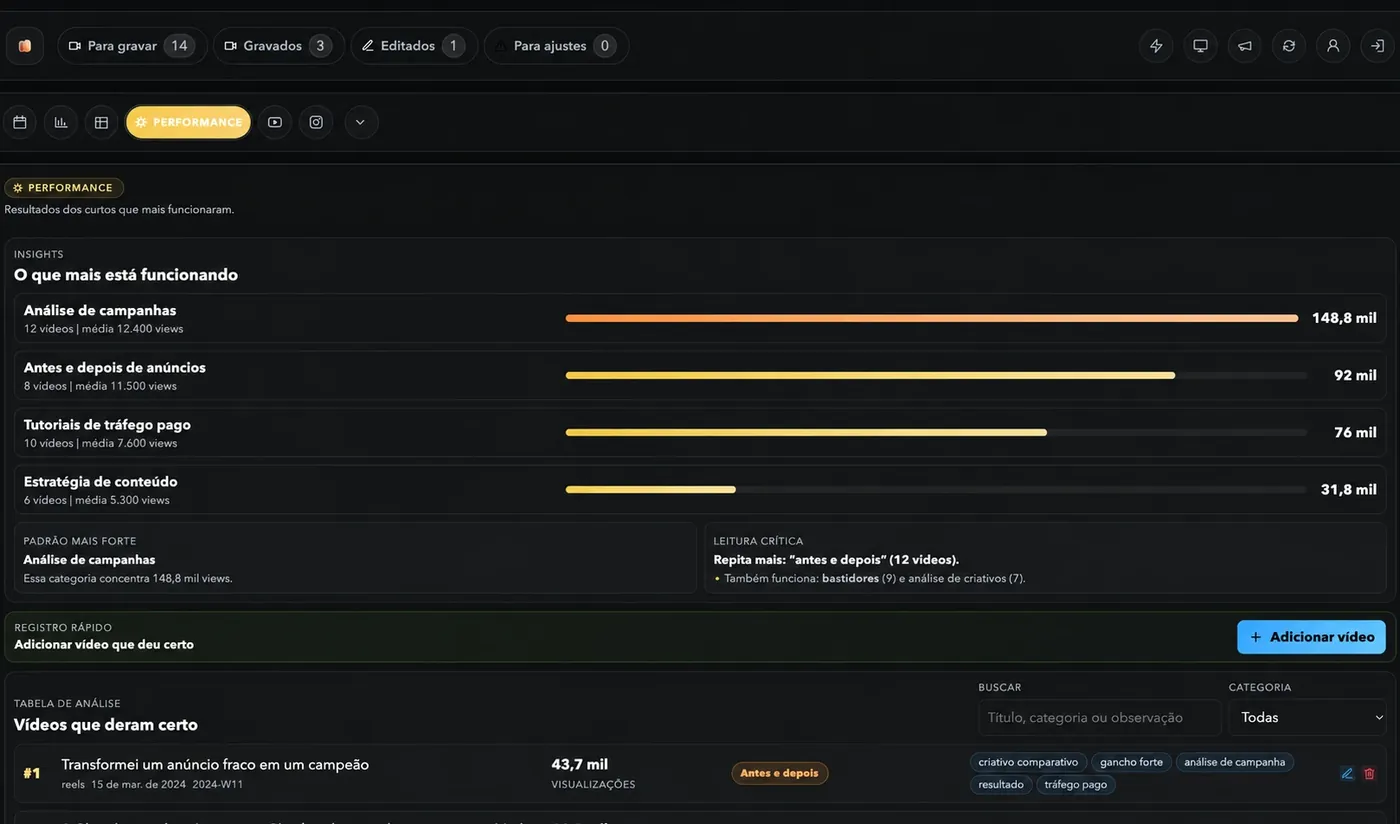Click the logout icon
Image resolution: width=1400 pixels, height=824 pixels.
click(x=1377, y=46)
